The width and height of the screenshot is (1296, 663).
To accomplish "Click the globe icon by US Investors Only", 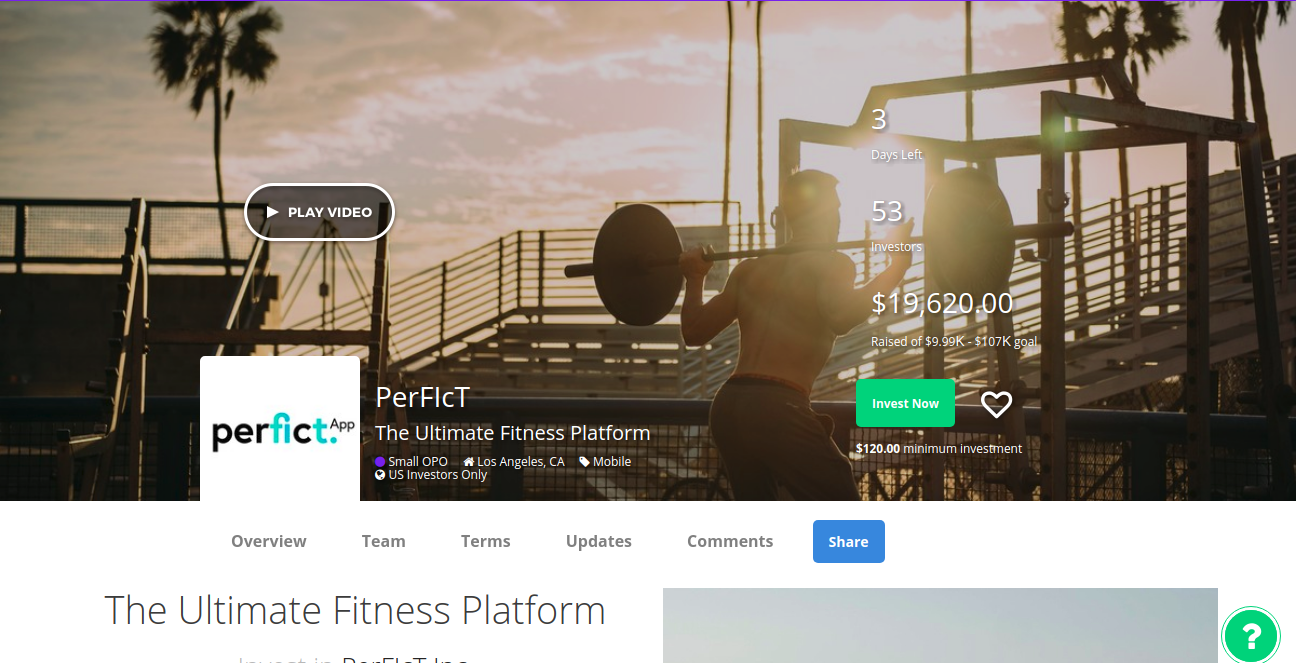I will point(380,475).
